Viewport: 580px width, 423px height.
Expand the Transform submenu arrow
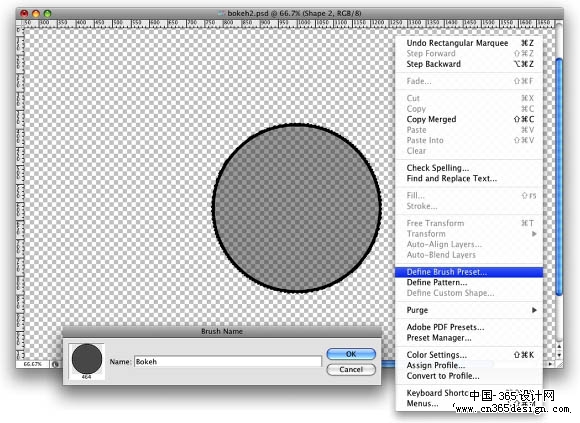point(534,234)
